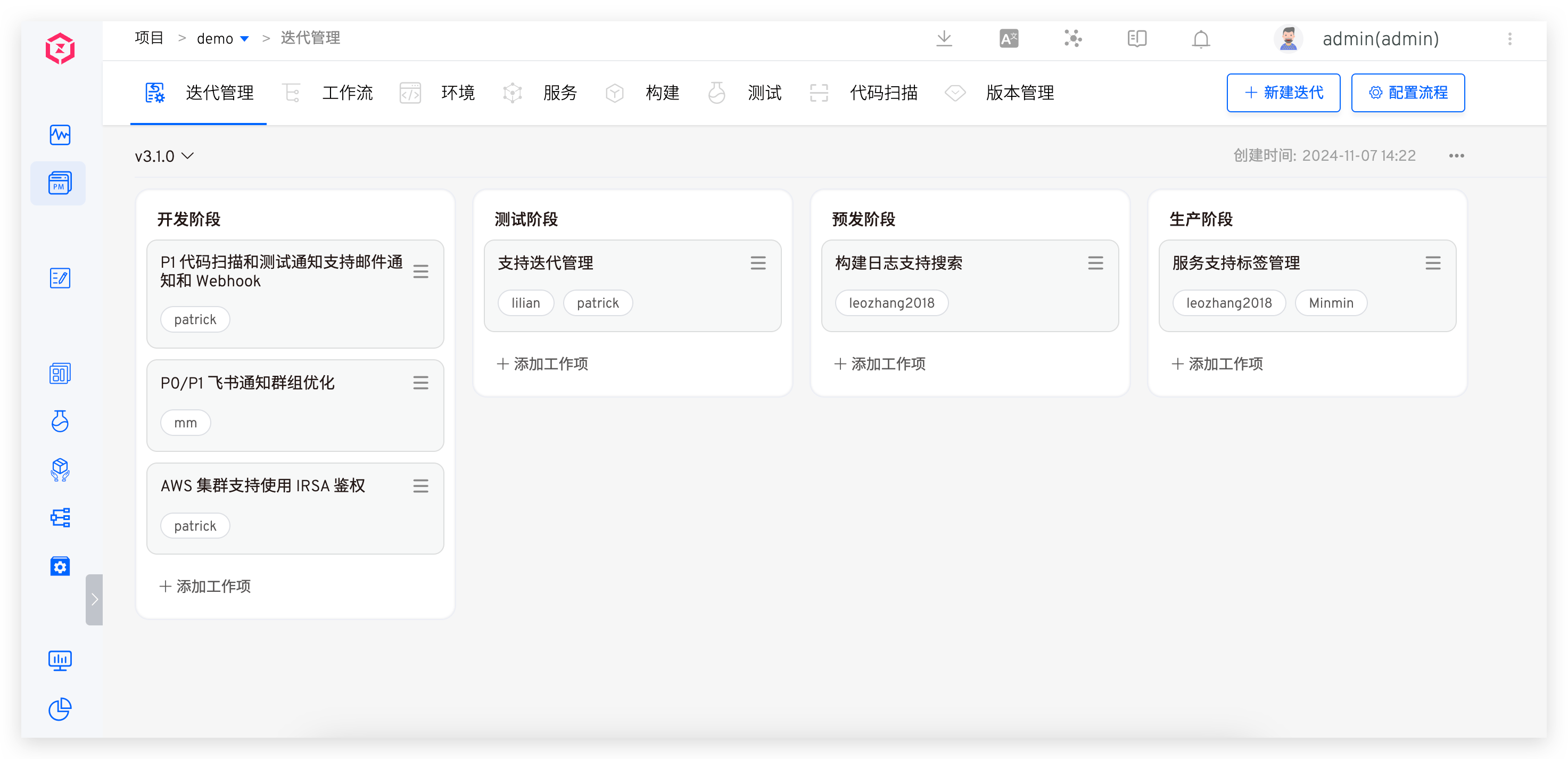Click the download center icon in the top bar
The image size is (1568, 759).
(944, 38)
